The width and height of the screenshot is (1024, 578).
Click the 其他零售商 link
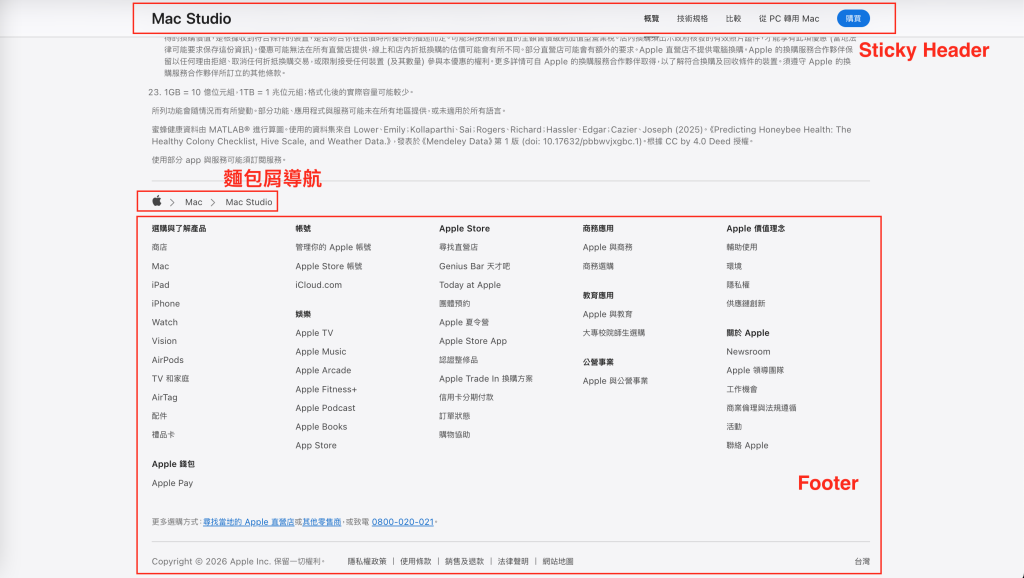click(321, 522)
